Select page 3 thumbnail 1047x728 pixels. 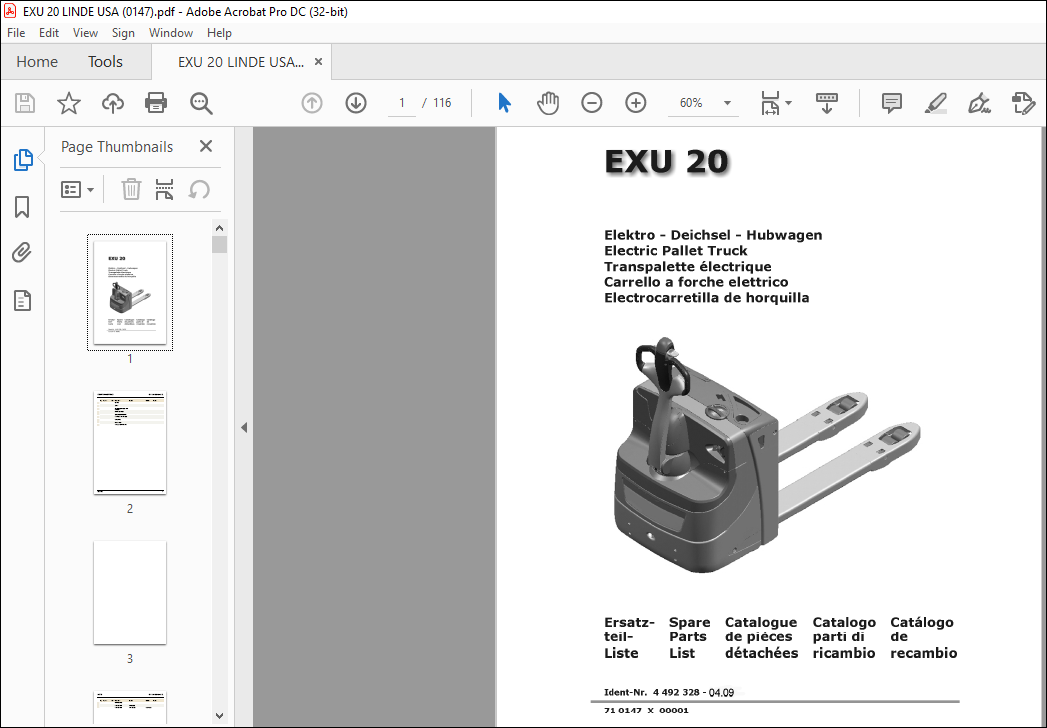pos(130,592)
